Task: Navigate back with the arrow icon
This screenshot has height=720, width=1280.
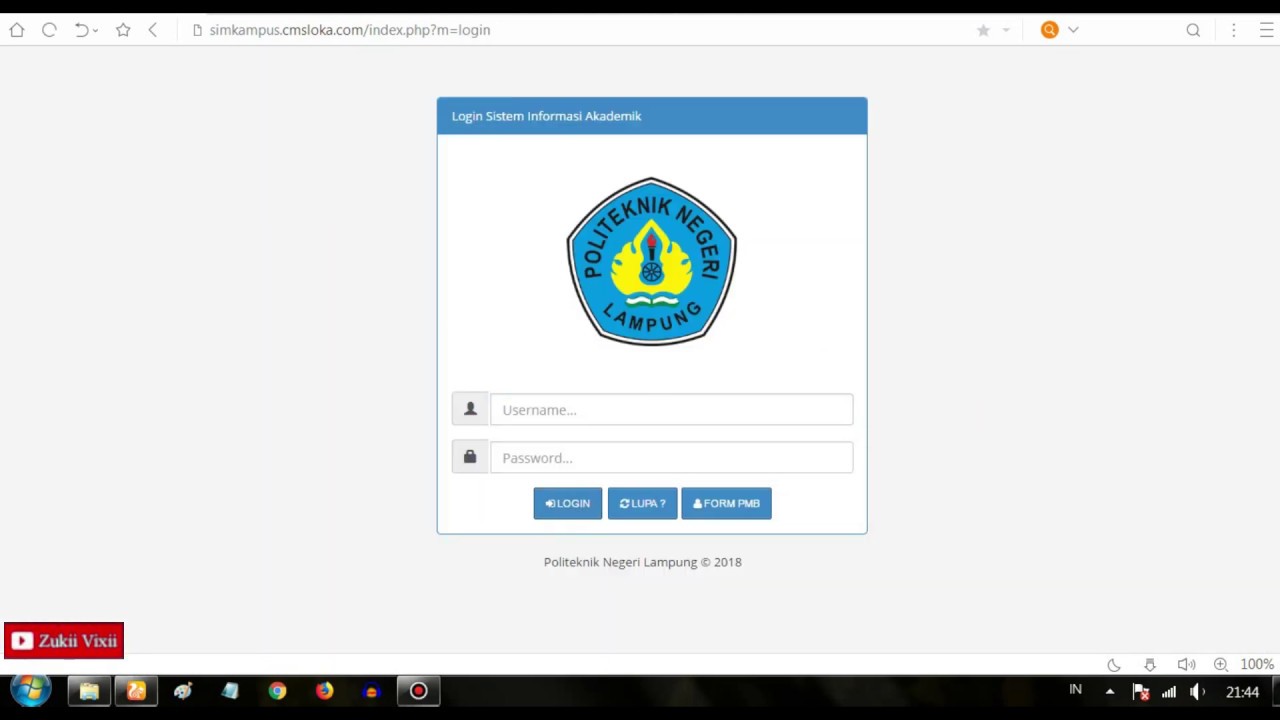Action: point(153,30)
